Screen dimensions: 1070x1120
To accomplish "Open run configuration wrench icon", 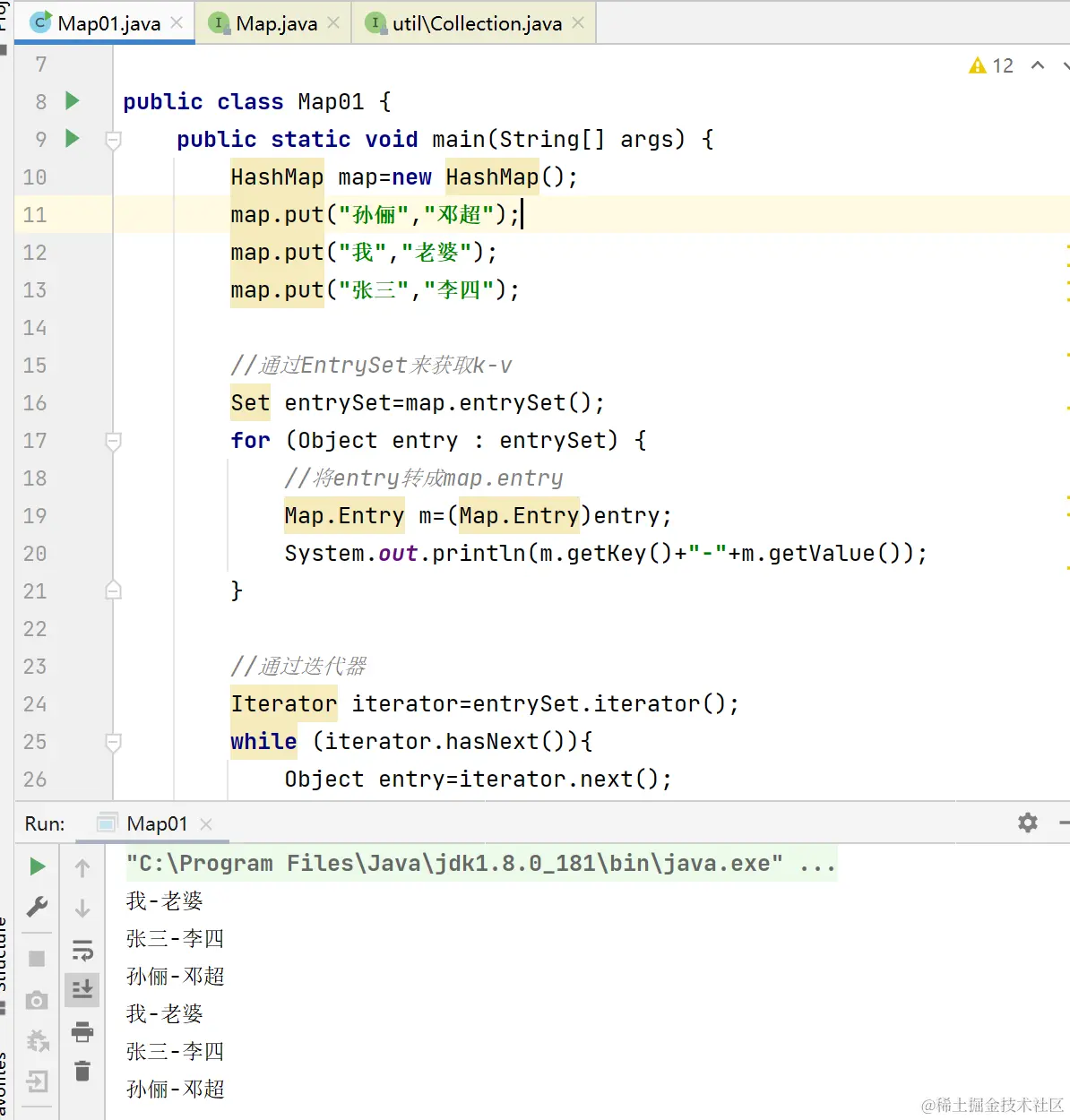I will 37,907.
